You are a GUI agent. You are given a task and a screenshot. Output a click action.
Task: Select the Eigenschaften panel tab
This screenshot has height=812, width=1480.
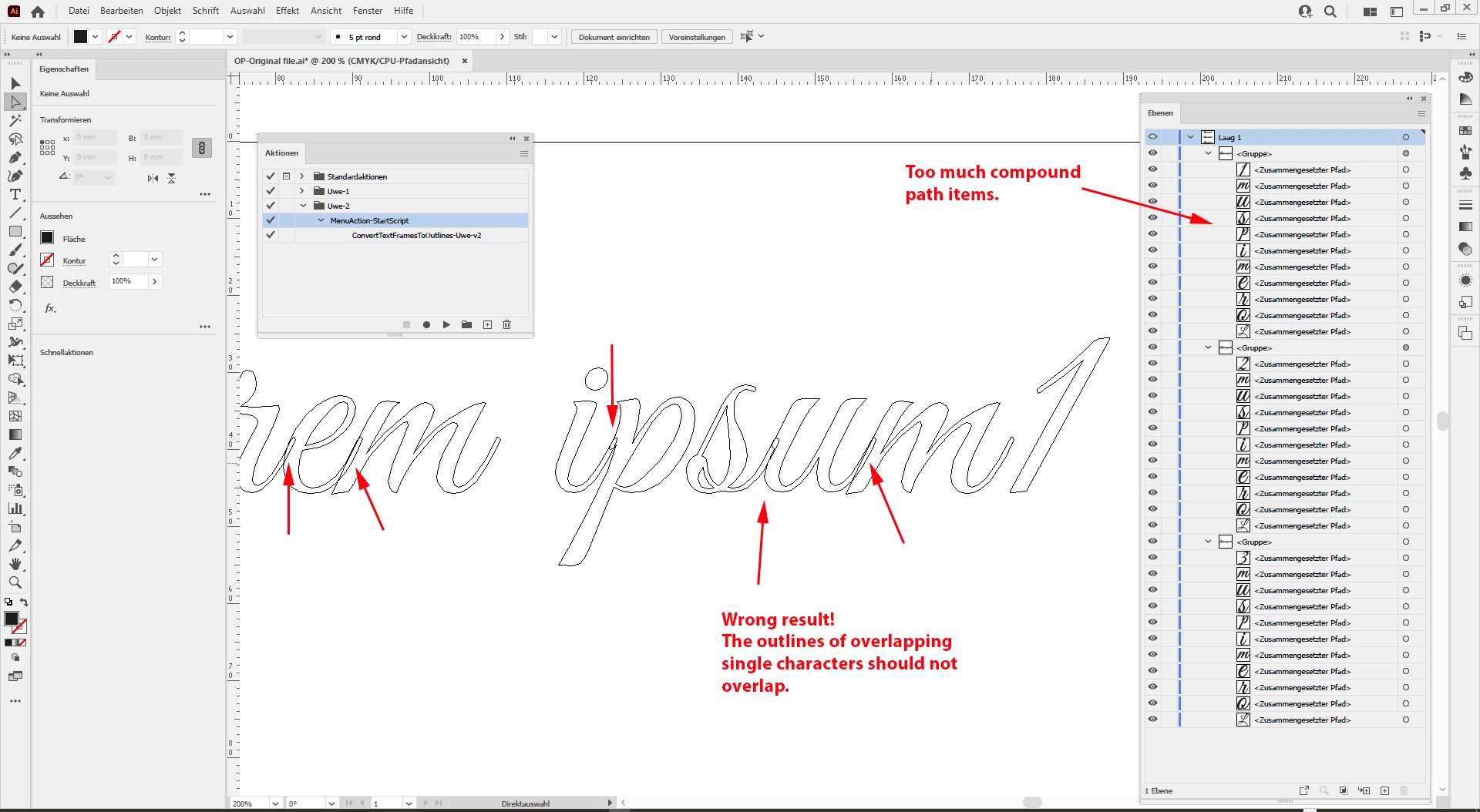click(x=64, y=69)
